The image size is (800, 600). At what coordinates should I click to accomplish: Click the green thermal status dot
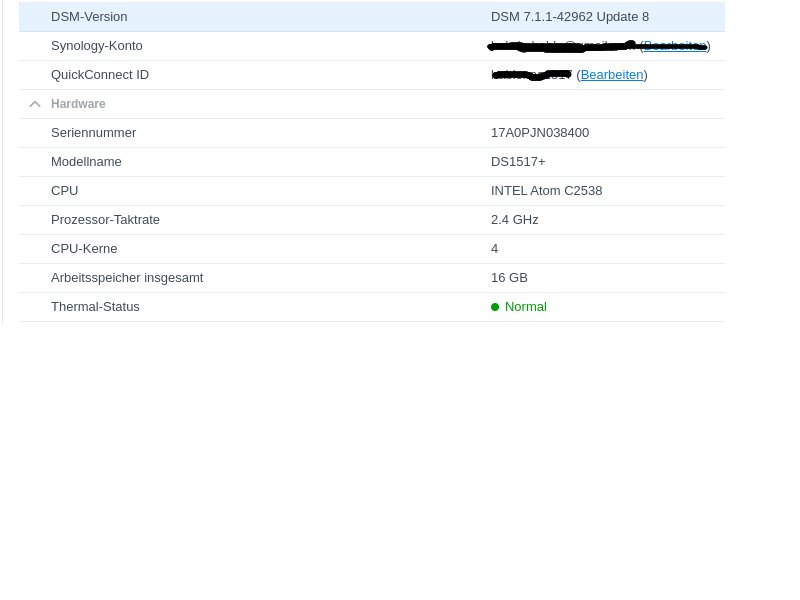[x=495, y=307]
